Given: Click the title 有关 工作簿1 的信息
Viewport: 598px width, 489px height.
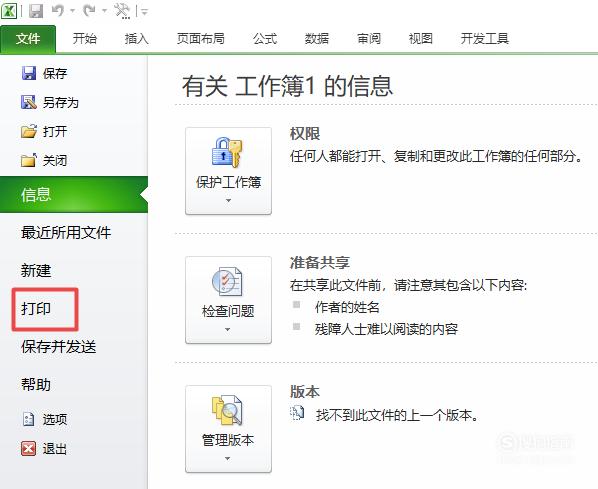Looking at the screenshot, I should [287, 86].
